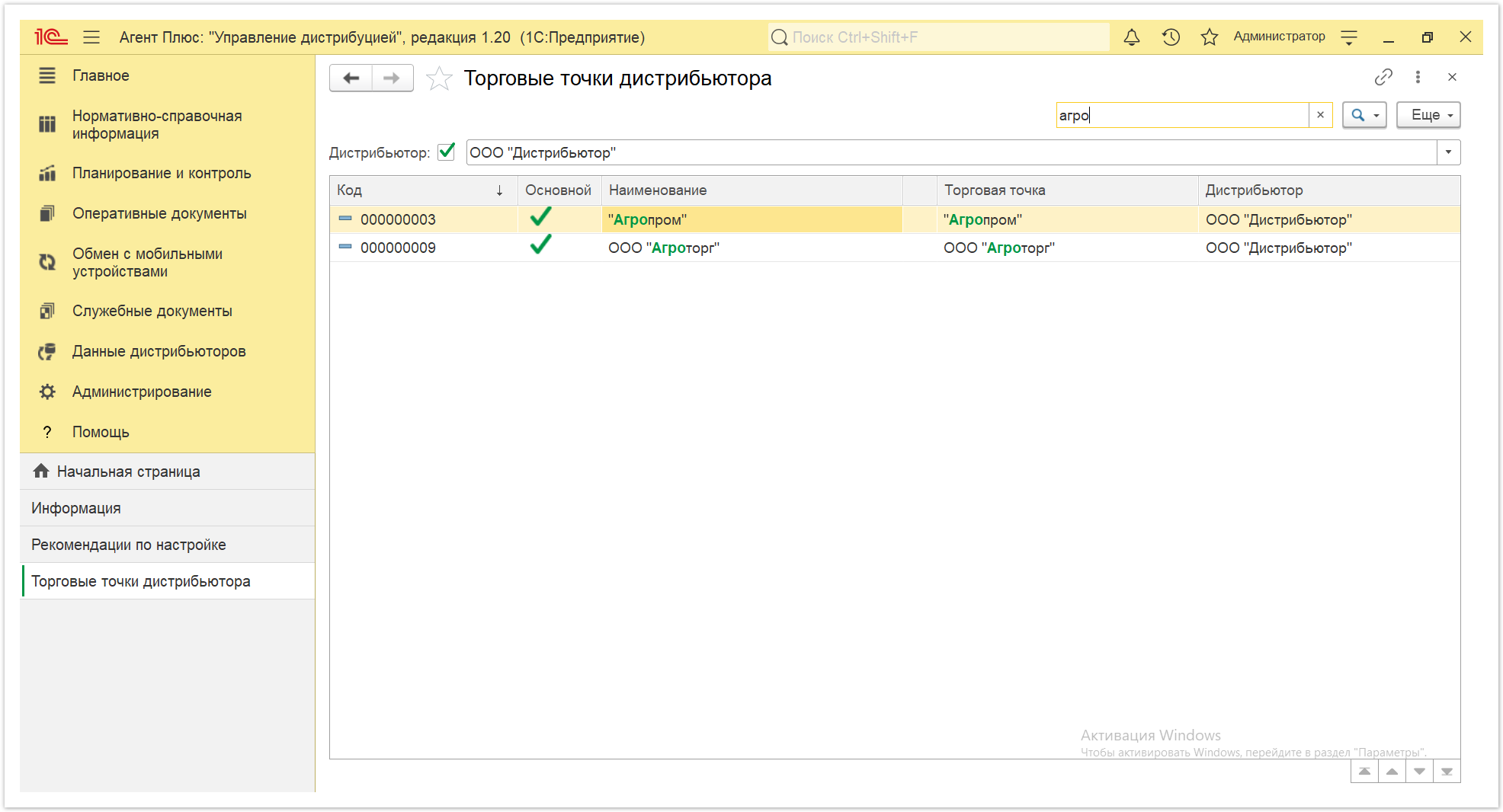Open the three-line main menu icon

[x=91, y=37]
